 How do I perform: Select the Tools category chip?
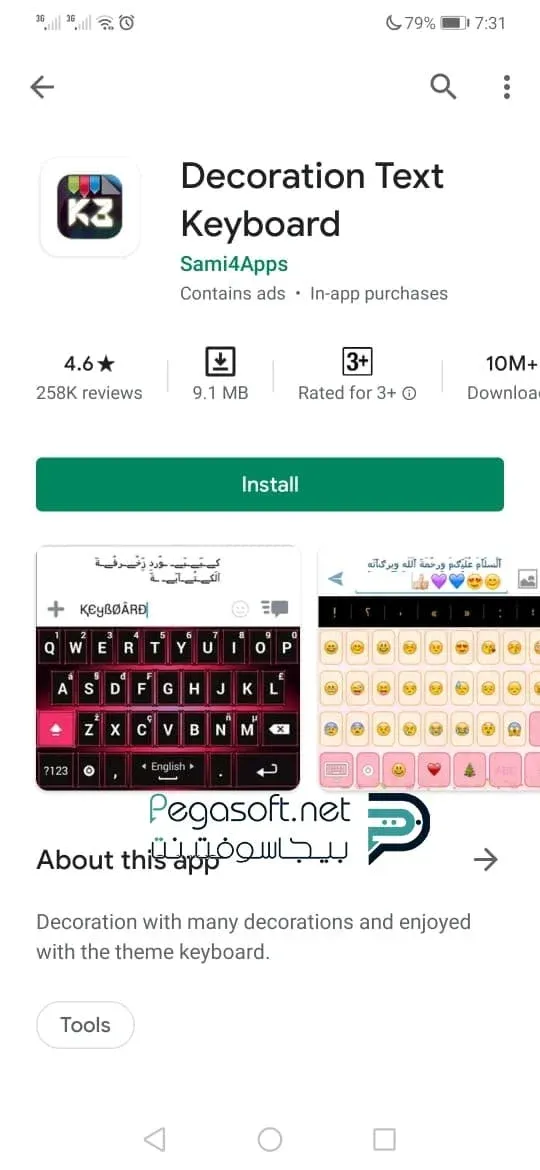85,1025
